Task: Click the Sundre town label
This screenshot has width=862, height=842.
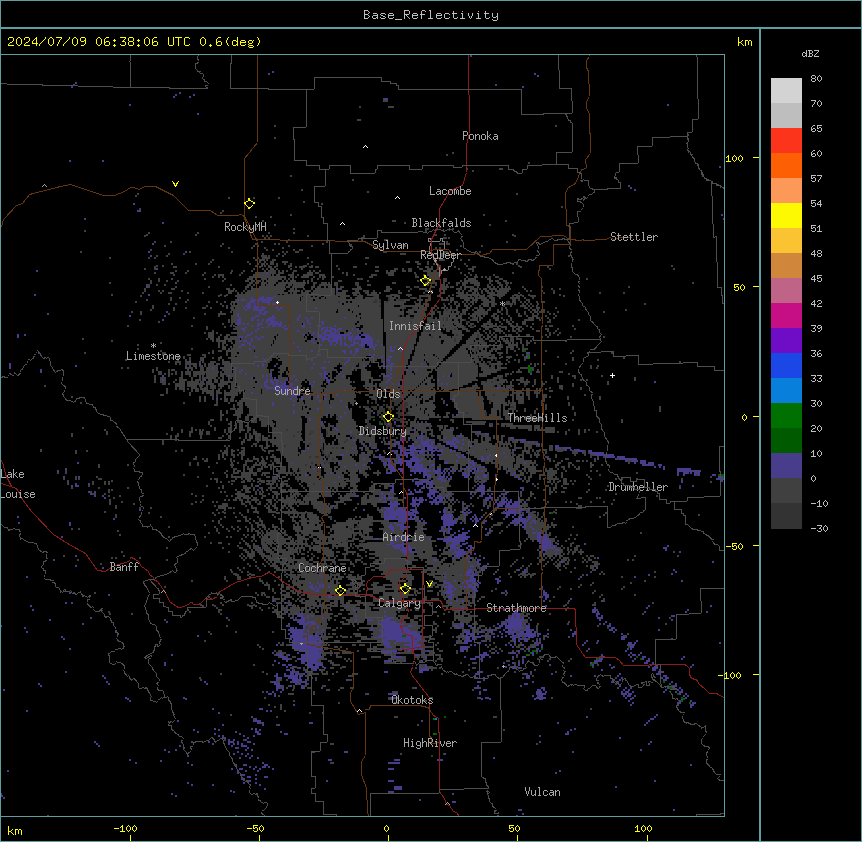Action: 292,391
